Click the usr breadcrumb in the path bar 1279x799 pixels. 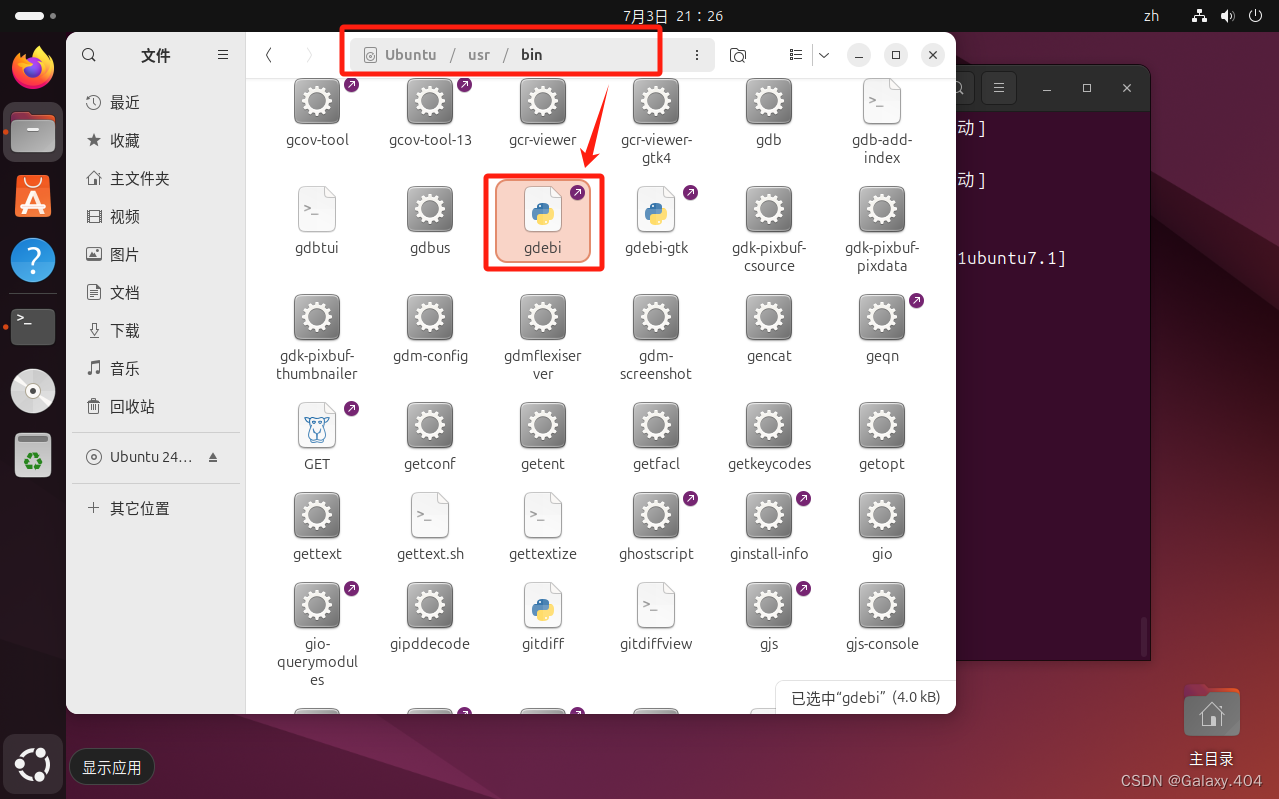478,55
